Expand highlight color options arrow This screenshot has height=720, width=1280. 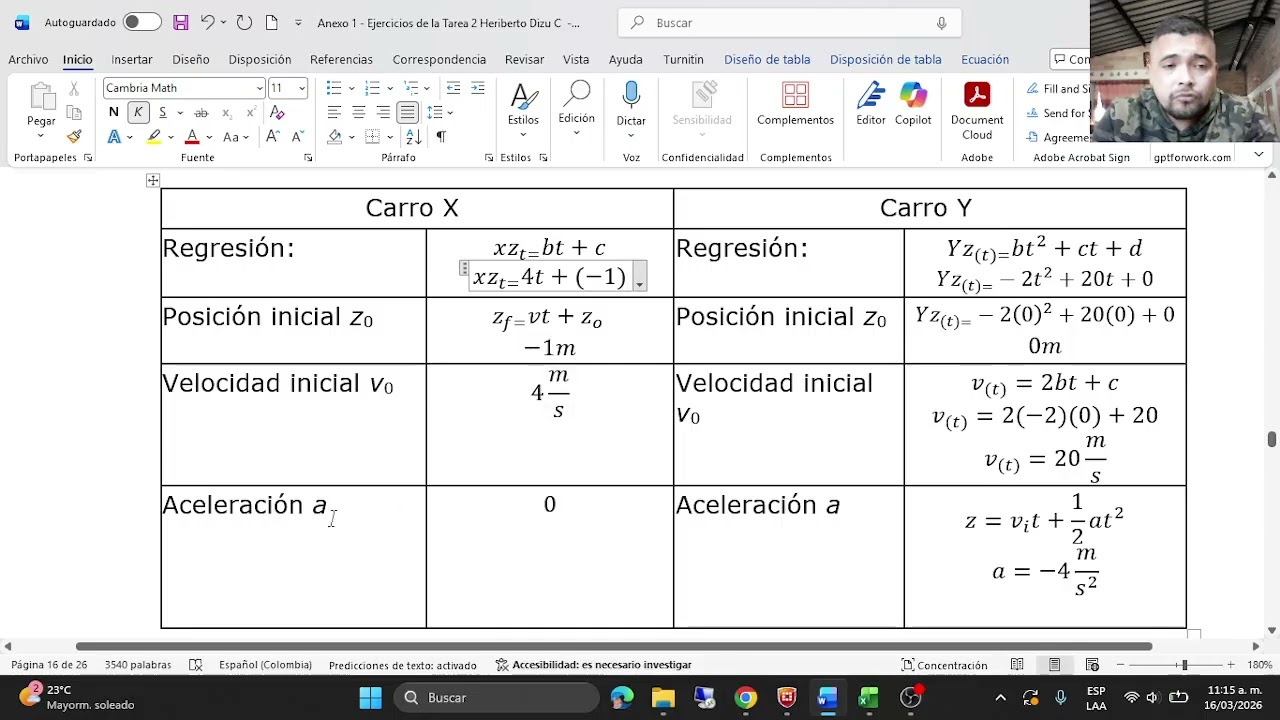(171, 137)
